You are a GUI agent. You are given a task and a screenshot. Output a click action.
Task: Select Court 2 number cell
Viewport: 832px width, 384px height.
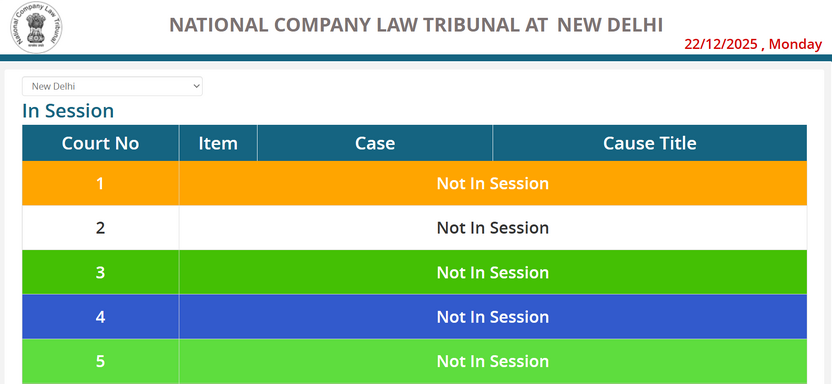click(x=100, y=228)
